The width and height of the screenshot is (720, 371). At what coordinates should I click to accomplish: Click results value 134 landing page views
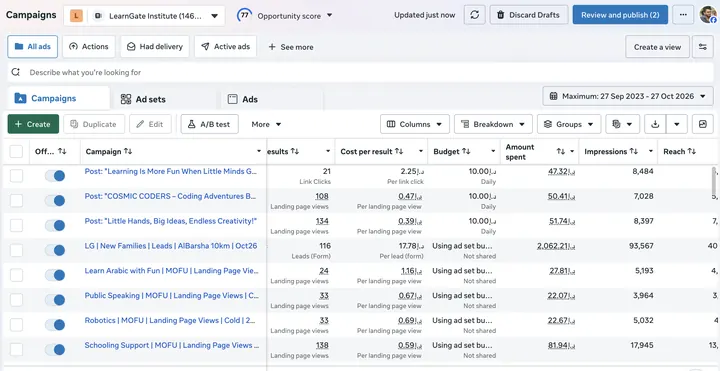(322, 221)
